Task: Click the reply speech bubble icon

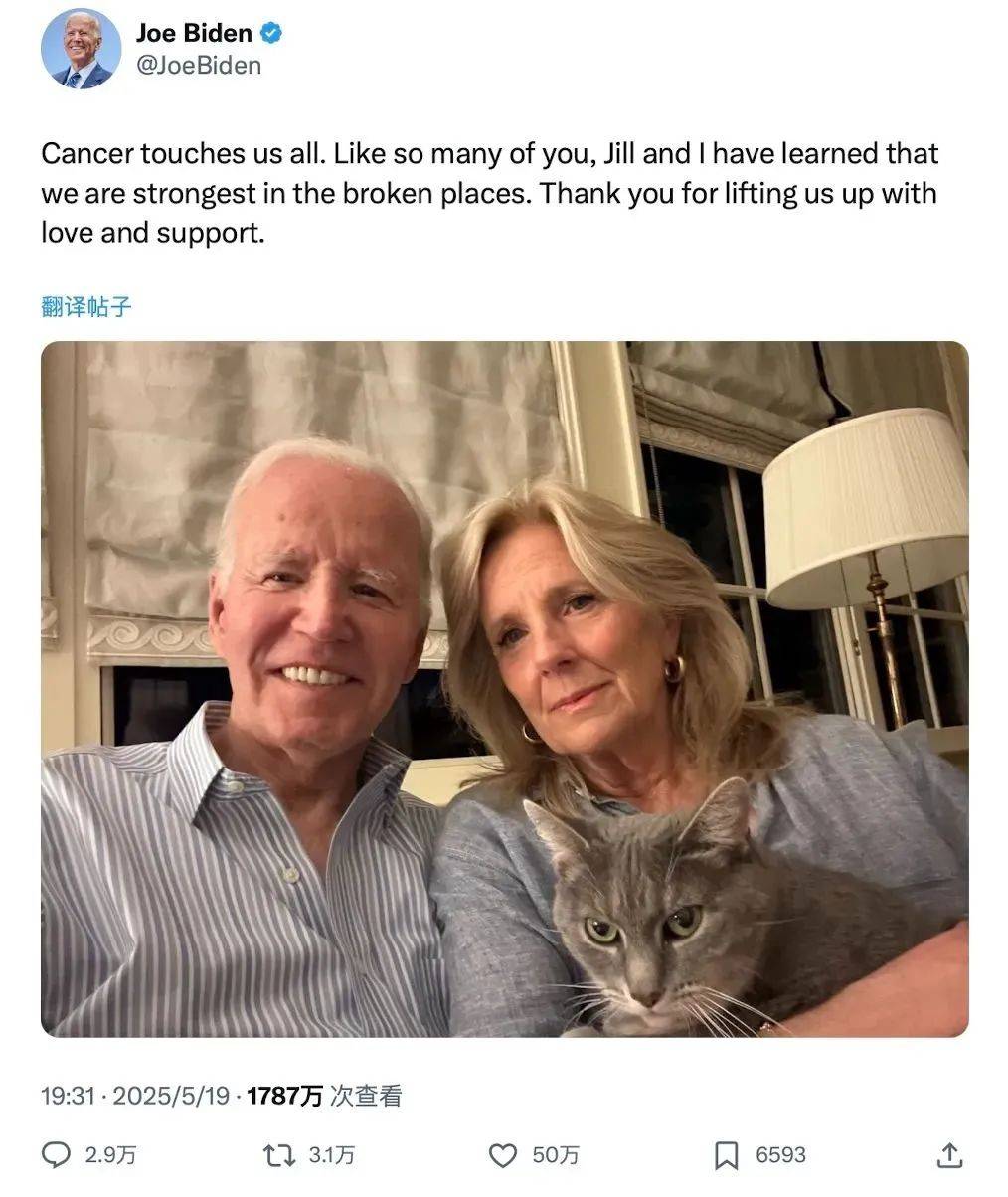Action: point(56,1154)
